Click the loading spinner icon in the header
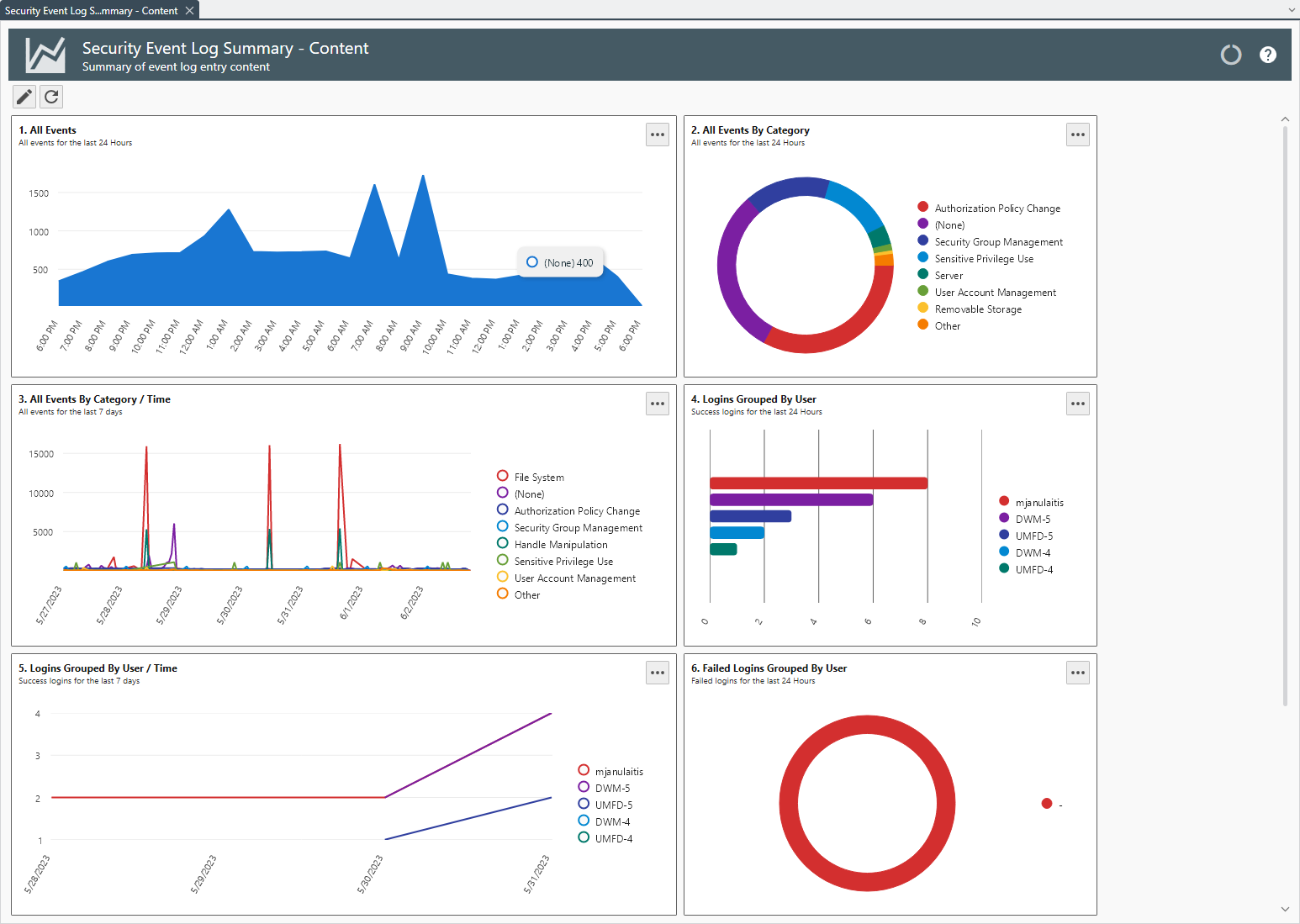 coord(1231,55)
